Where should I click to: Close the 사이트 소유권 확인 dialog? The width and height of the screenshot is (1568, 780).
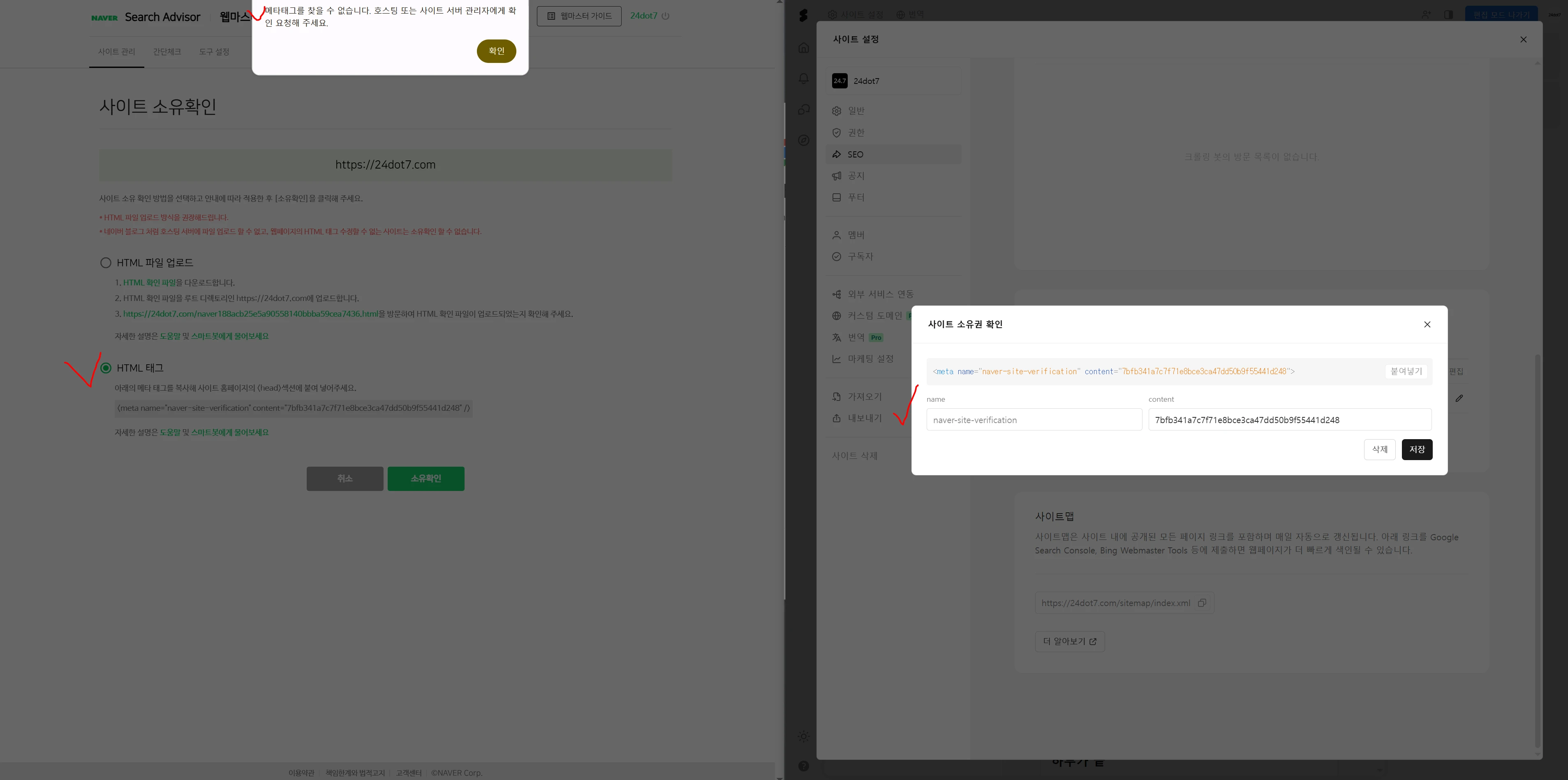tap(1427, 324)
